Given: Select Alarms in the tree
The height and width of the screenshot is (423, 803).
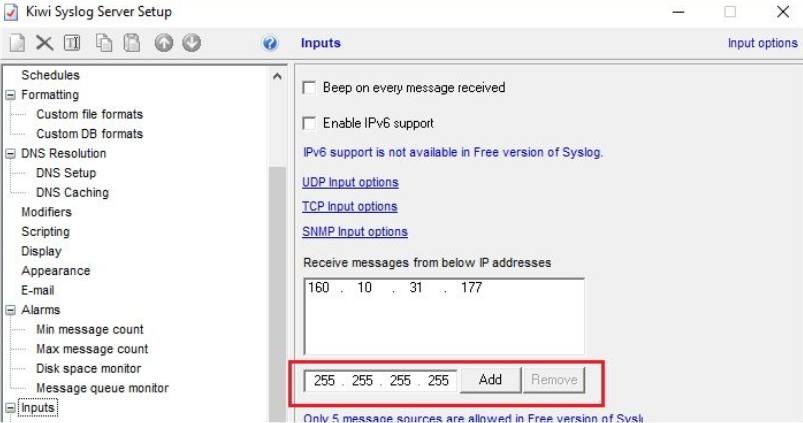Looking at the screenshot, I should pos(40,310).
